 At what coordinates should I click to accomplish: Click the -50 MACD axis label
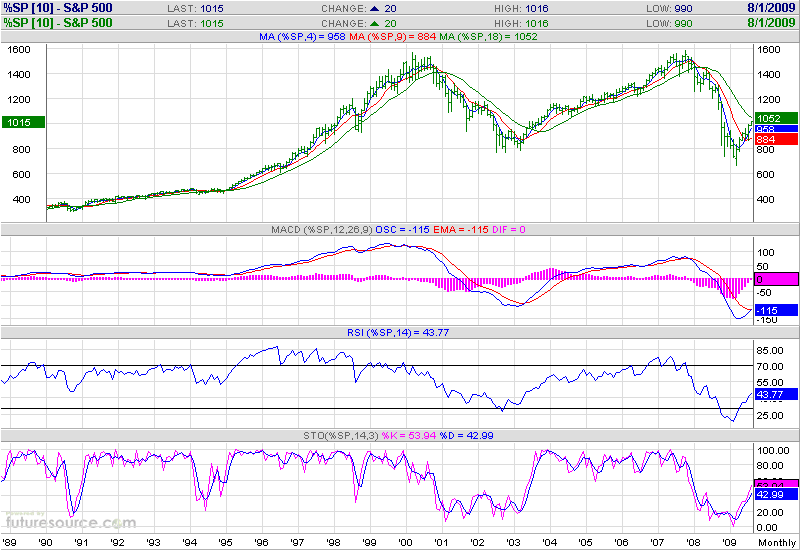tap(764, 292)
